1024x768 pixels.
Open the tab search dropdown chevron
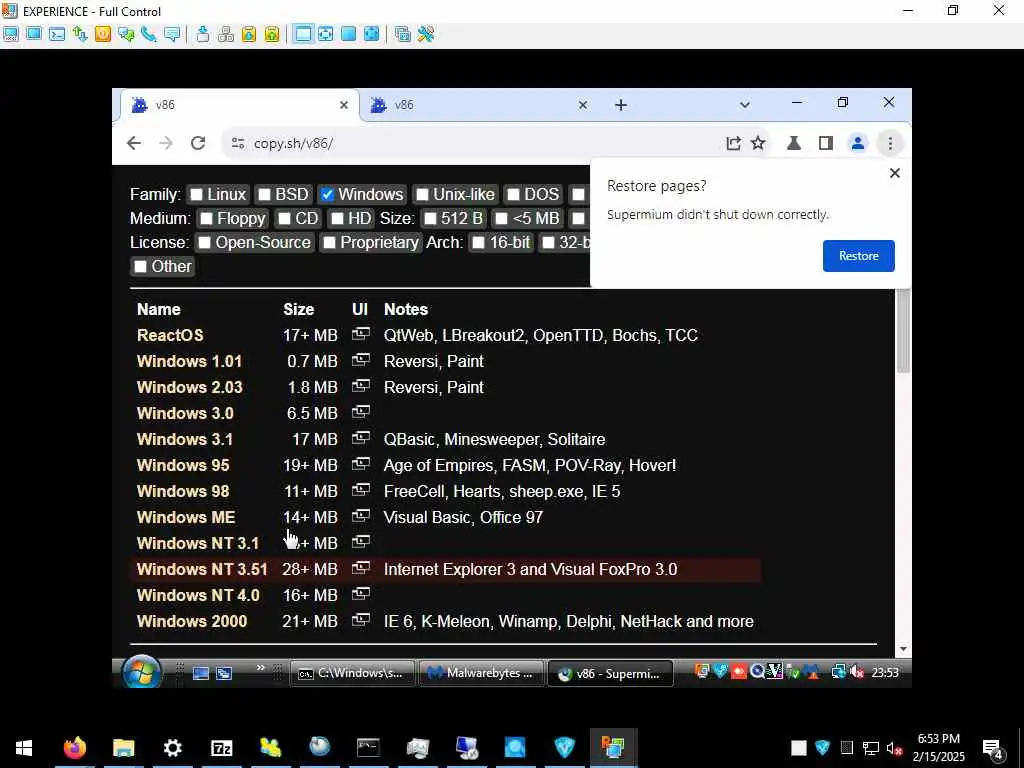coord(744,104)
